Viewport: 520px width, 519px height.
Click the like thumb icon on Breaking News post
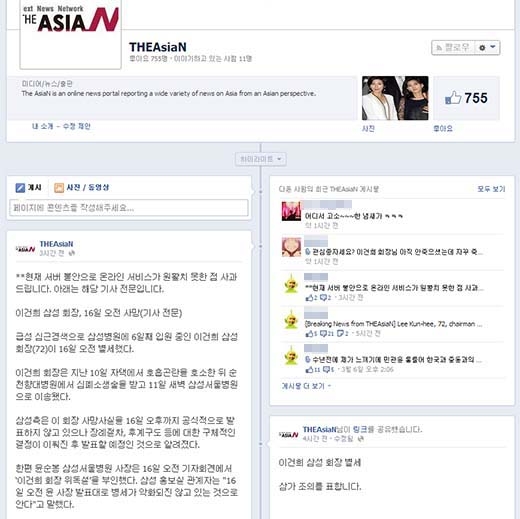309,333
